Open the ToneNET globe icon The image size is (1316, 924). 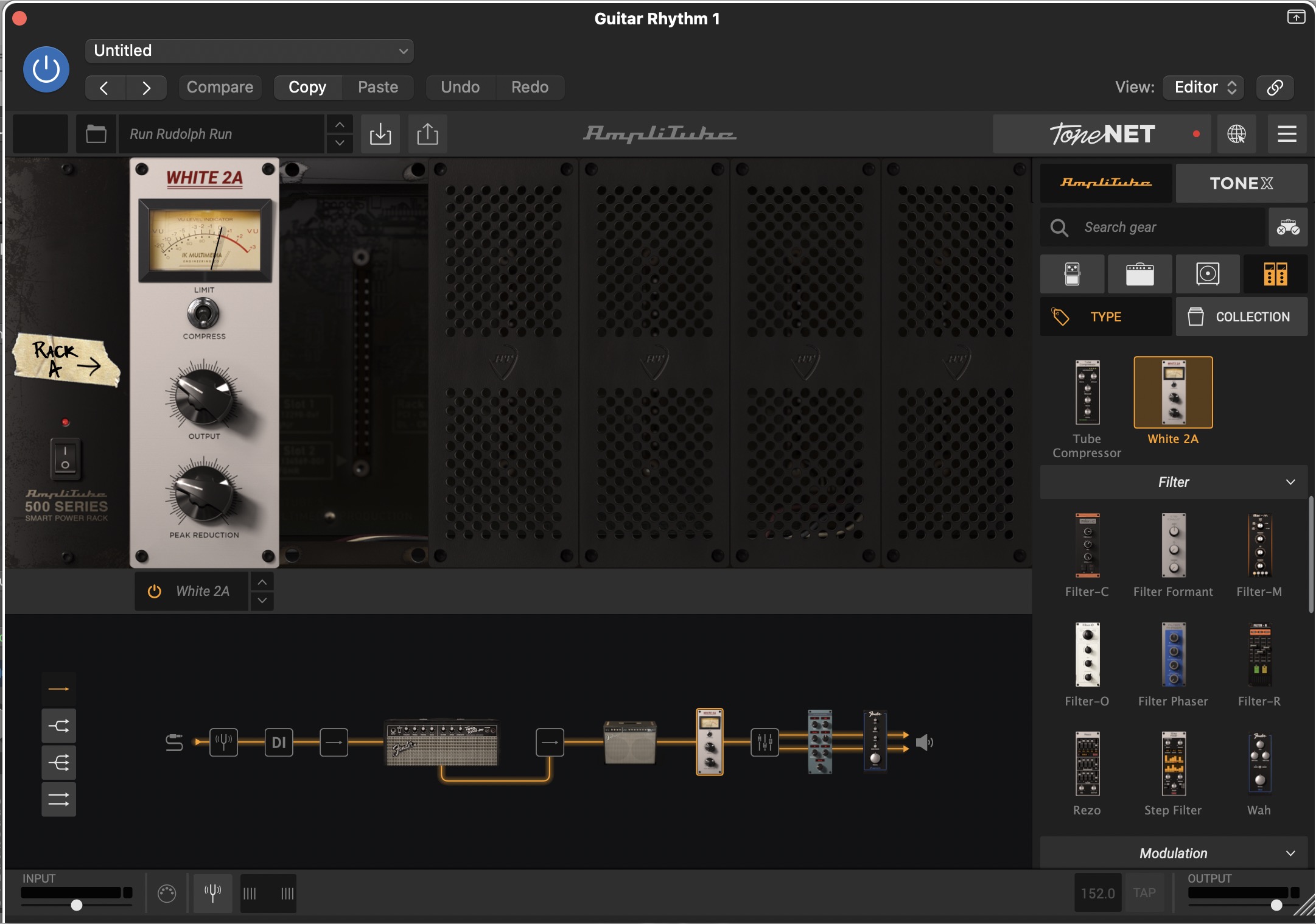pyautogui.click(x=1236, y=134)
